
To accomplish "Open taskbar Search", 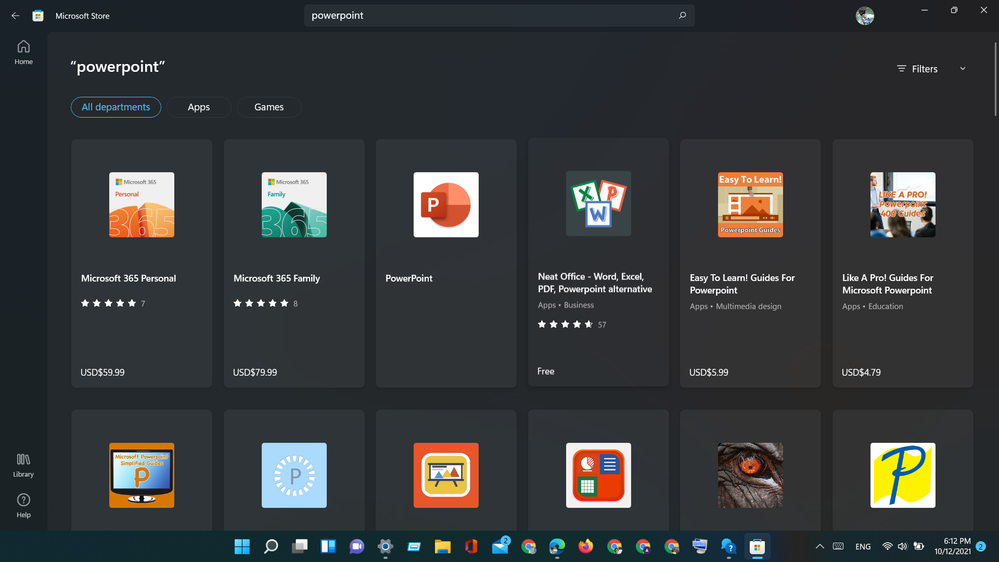I will (271, 546).
